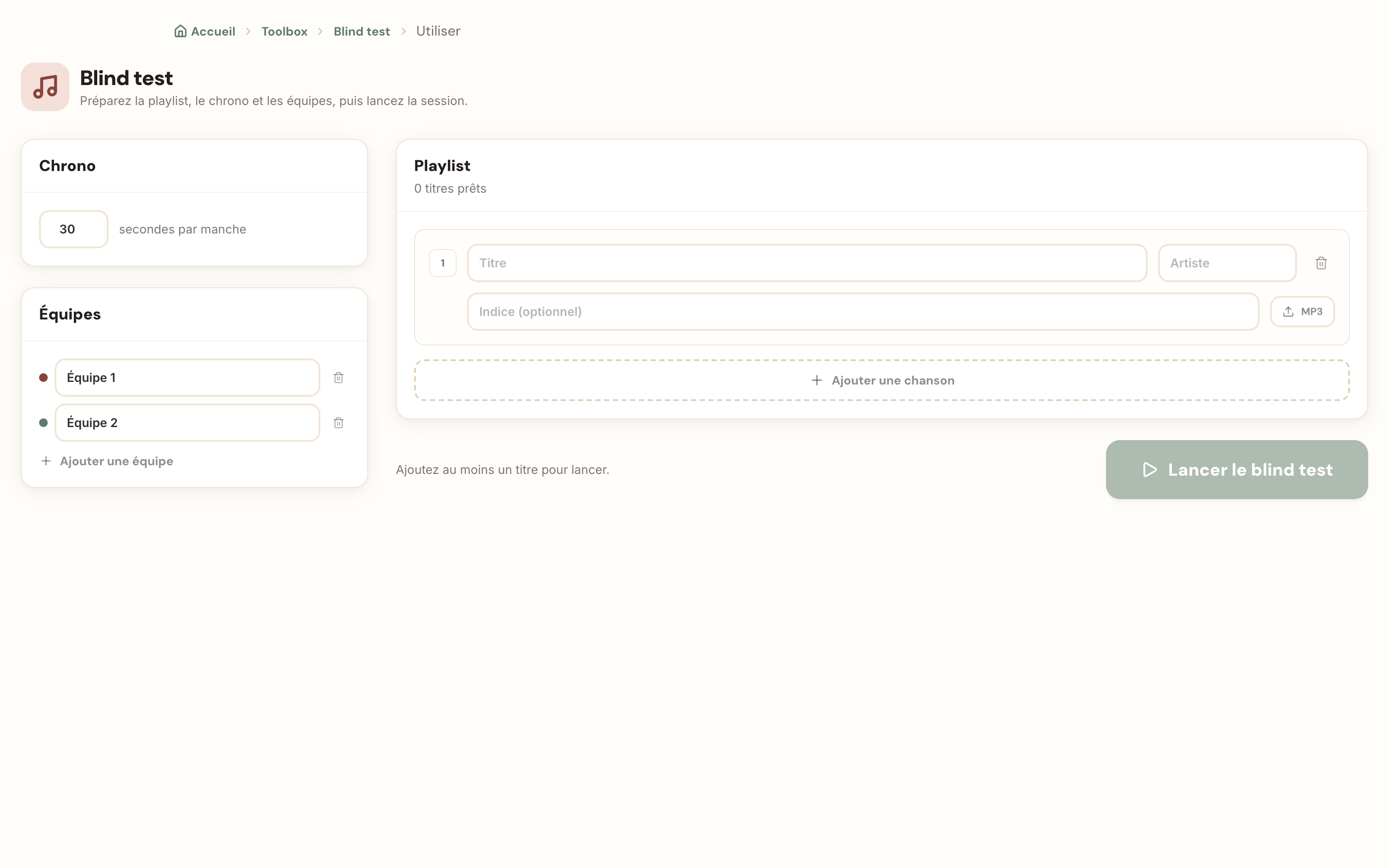Click the Indice (optionnel) field
1389x868 pixels.
point(863,312)
